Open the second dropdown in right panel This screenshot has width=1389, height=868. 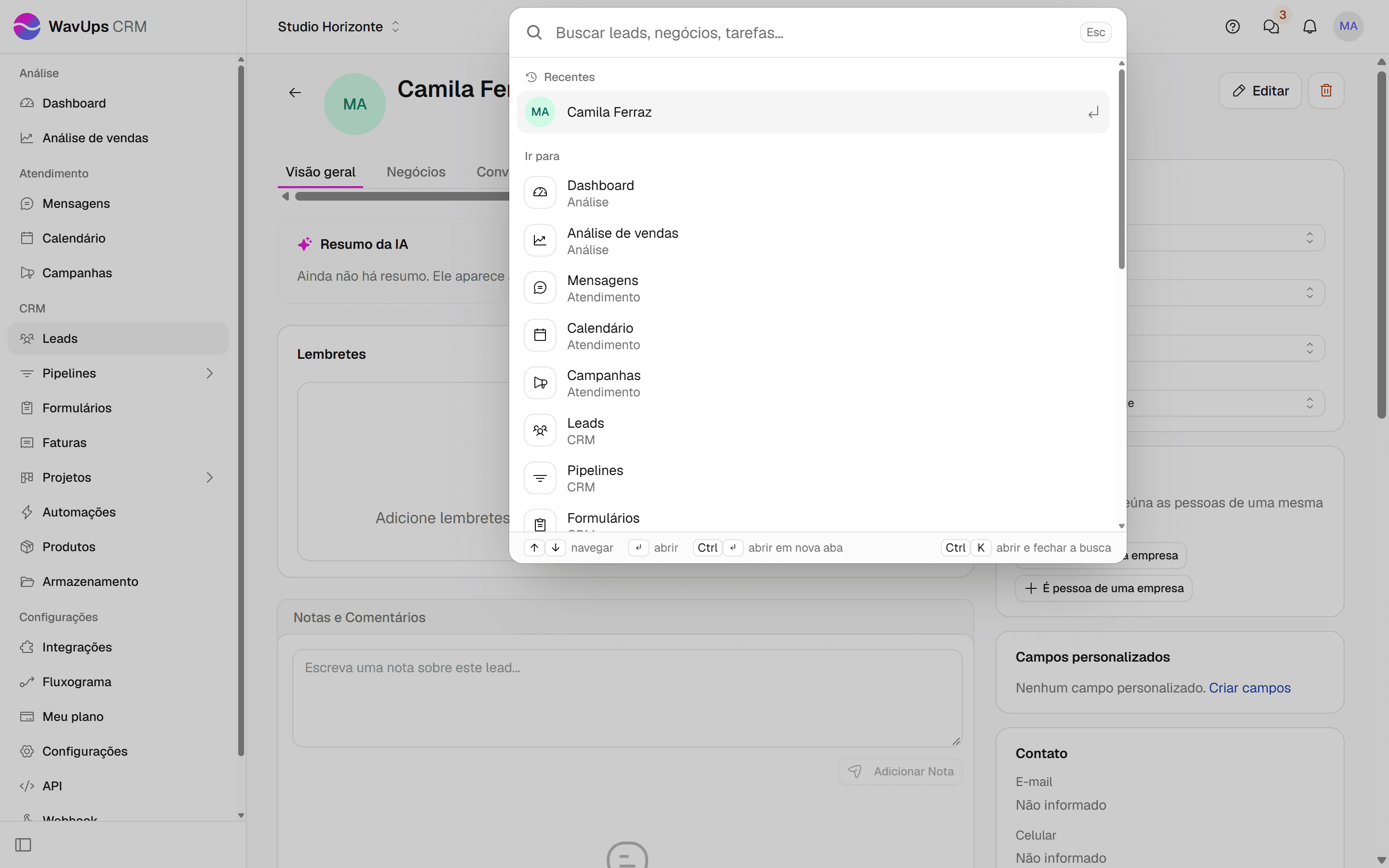tap(1225, 293)
